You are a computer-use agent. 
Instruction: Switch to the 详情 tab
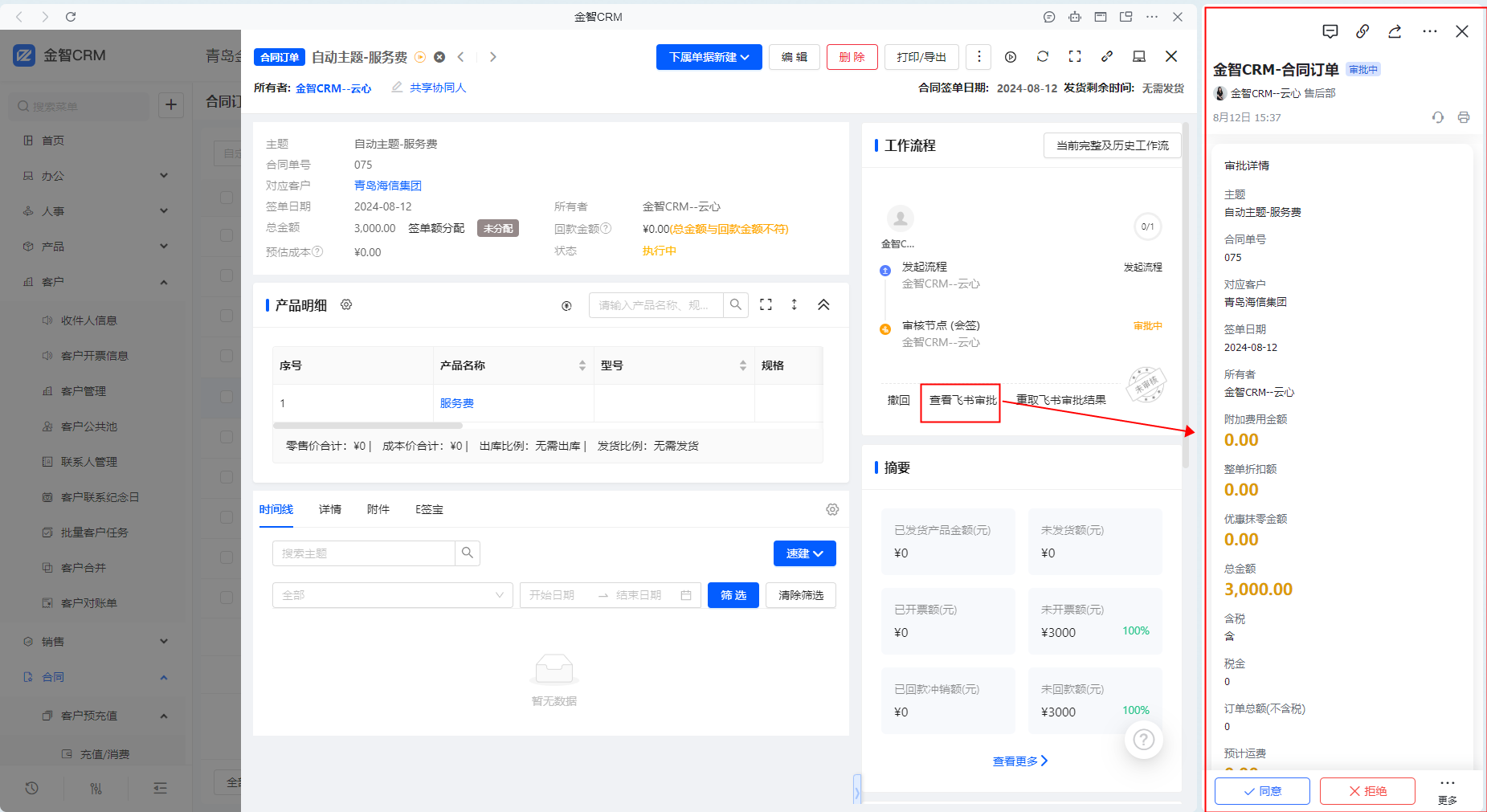329,510
